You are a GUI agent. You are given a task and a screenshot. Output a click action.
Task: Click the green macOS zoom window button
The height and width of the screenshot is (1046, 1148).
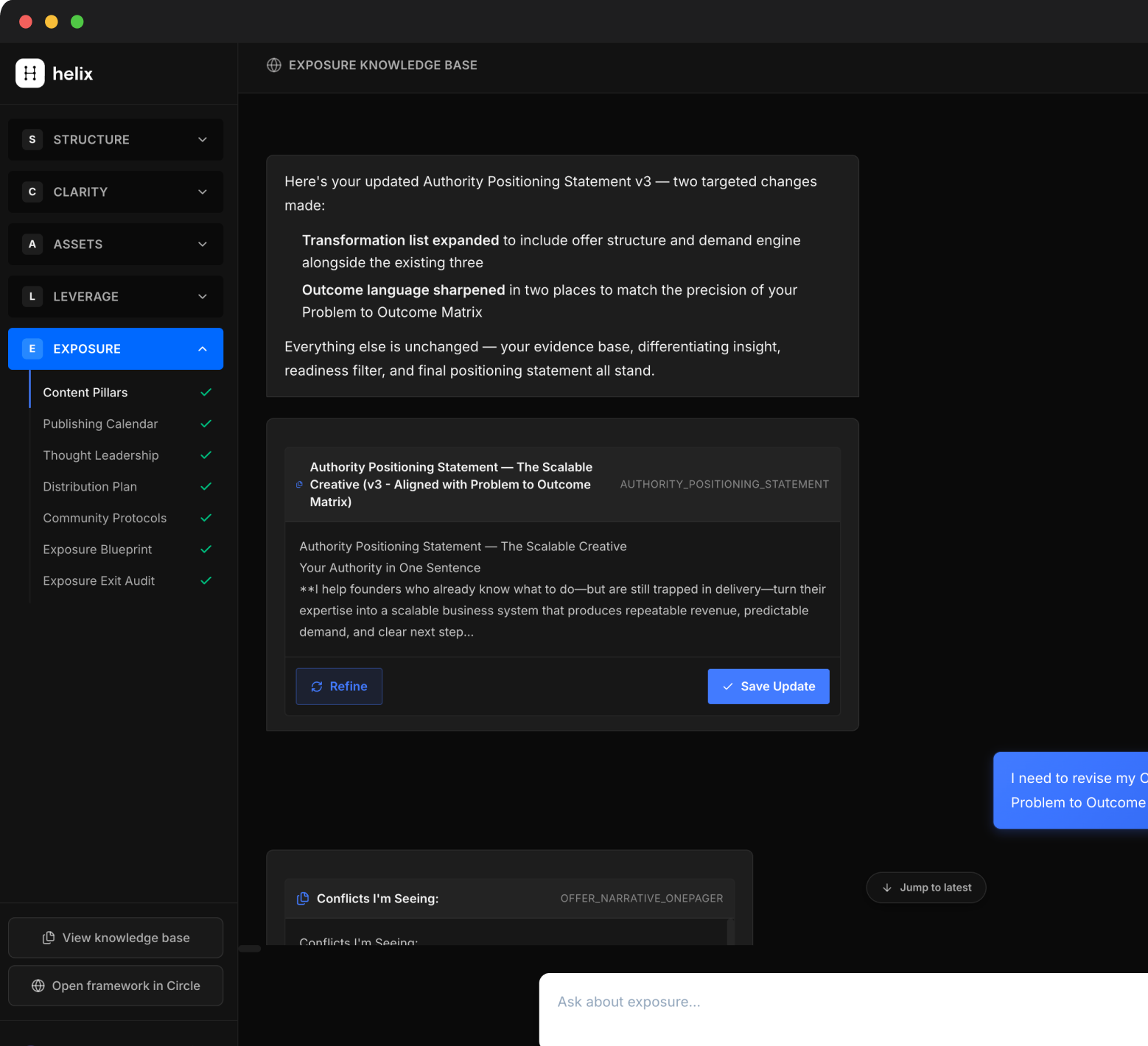coord(77,21)
